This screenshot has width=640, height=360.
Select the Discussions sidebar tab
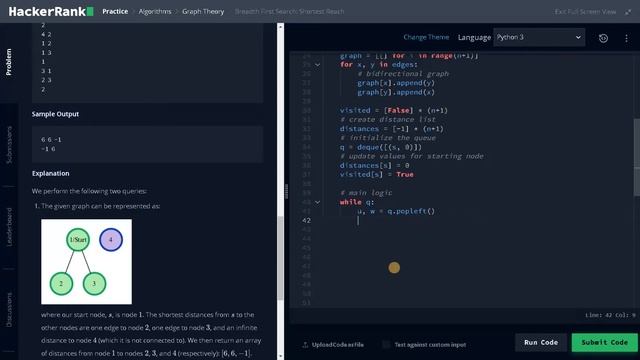tap(9, 309)
